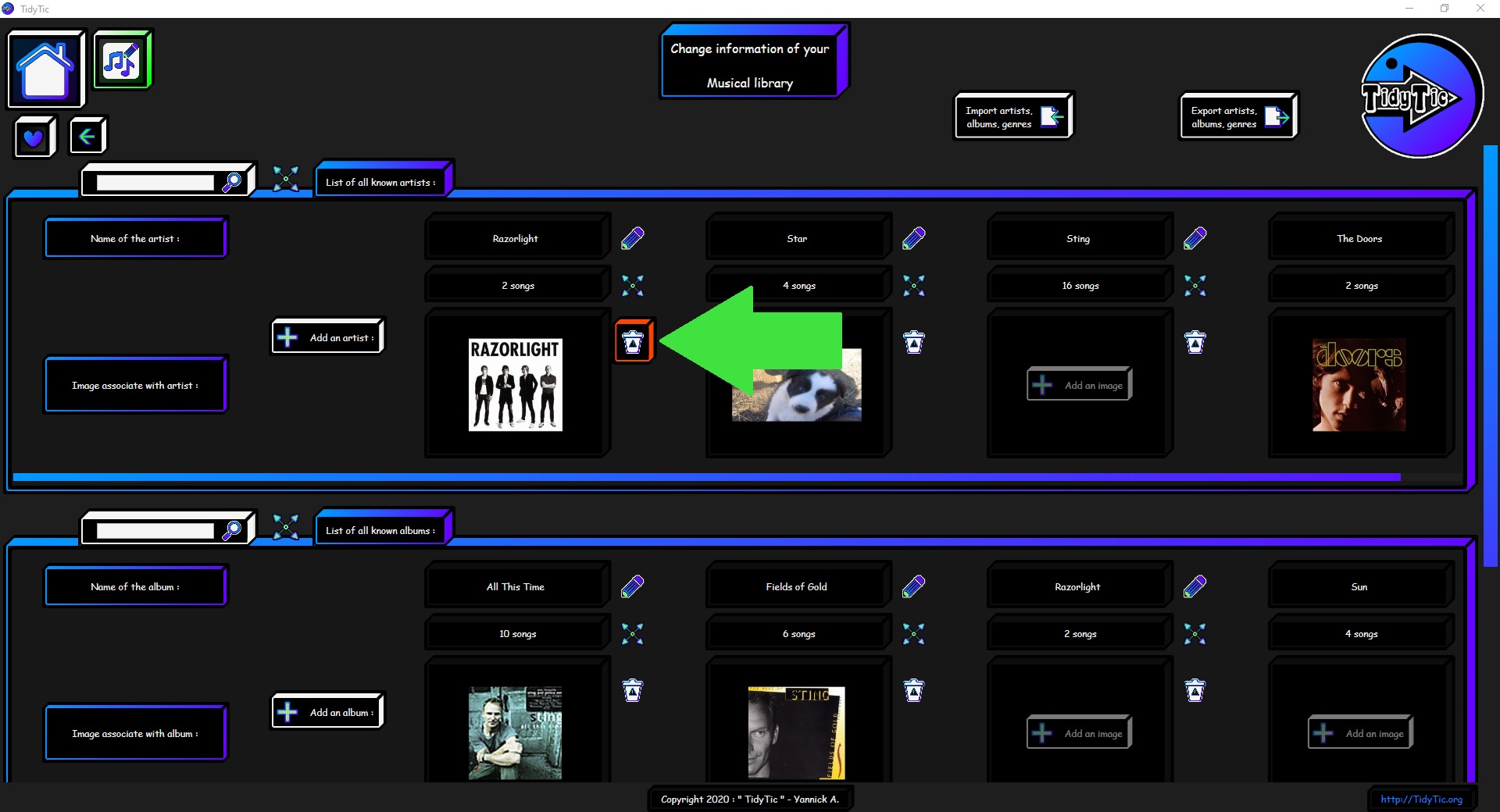
Task: Open the http://TidyTic.org link
Action: pyautogui.click(x=1421, y=799)
